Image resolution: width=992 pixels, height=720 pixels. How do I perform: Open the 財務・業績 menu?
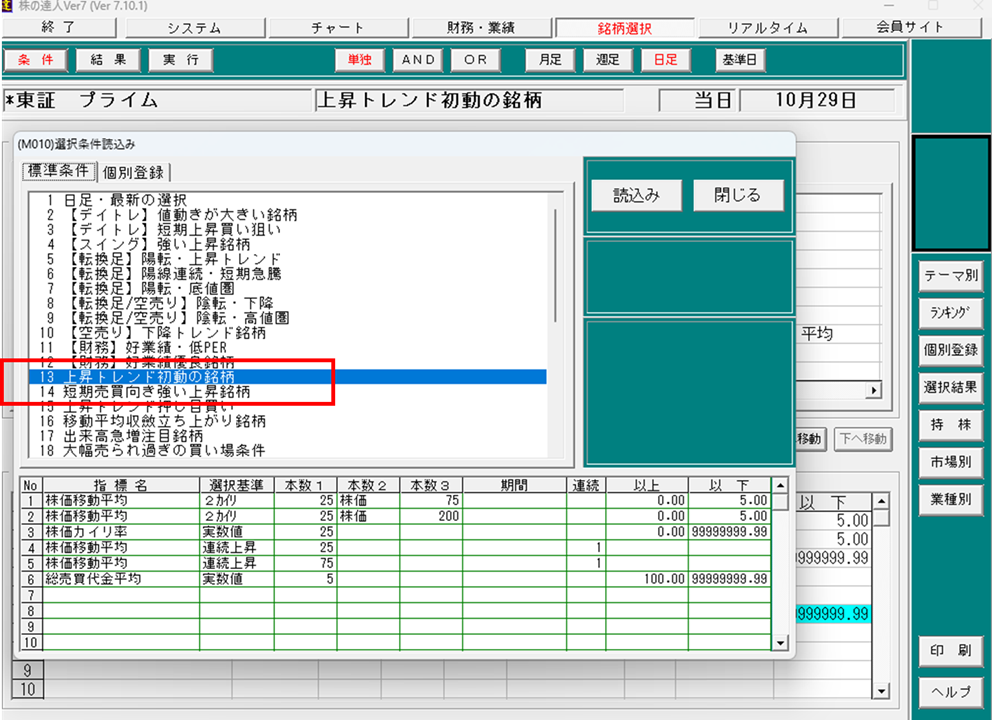point(481,28)
